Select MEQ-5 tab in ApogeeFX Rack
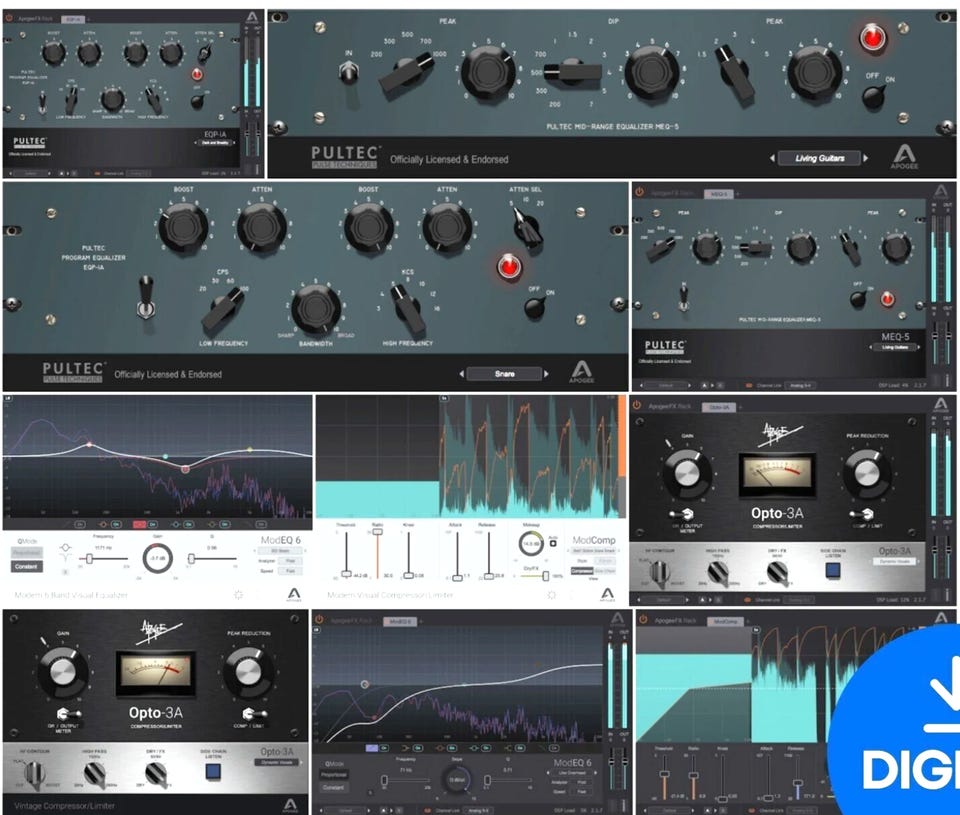This screenshot has height=815, width=960. click(x=719, y=193)
